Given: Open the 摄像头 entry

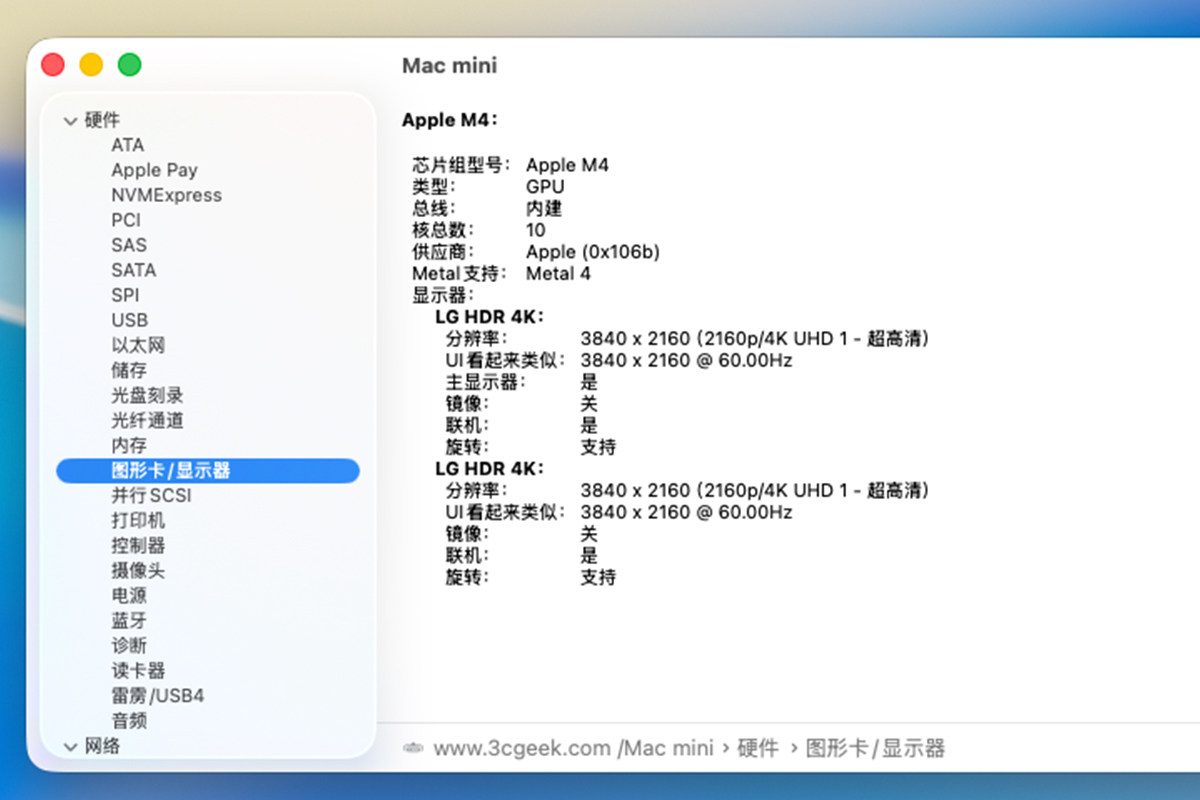Looking at the screenshot, I should pos(138,570).
